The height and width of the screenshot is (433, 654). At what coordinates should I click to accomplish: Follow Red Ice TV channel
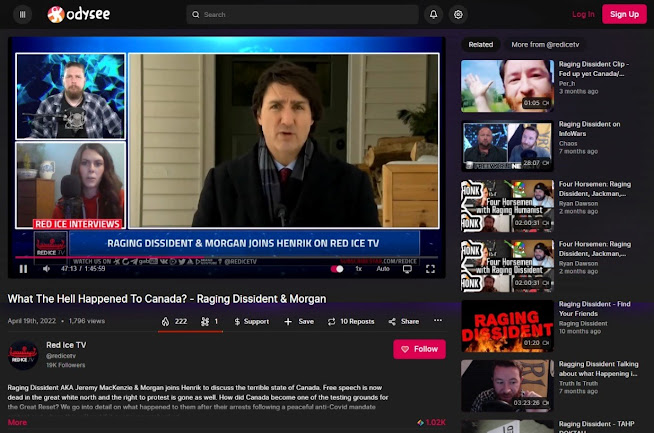(419, 349)
